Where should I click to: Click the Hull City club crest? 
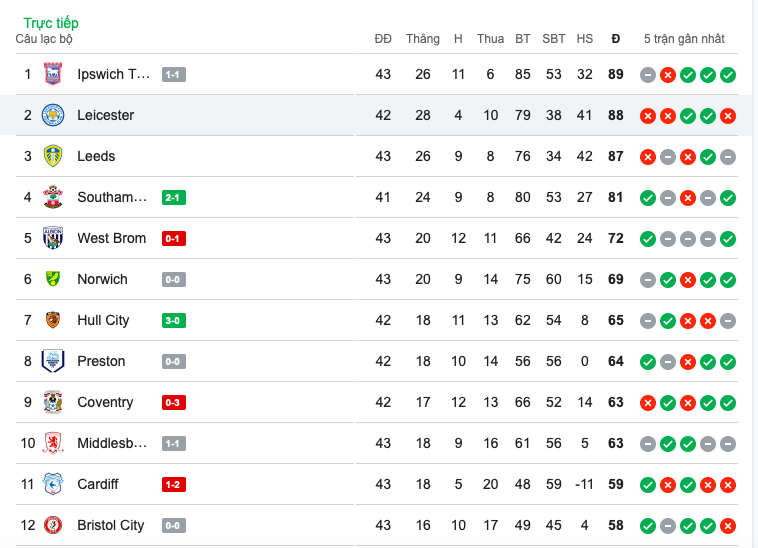click(53, 320)
